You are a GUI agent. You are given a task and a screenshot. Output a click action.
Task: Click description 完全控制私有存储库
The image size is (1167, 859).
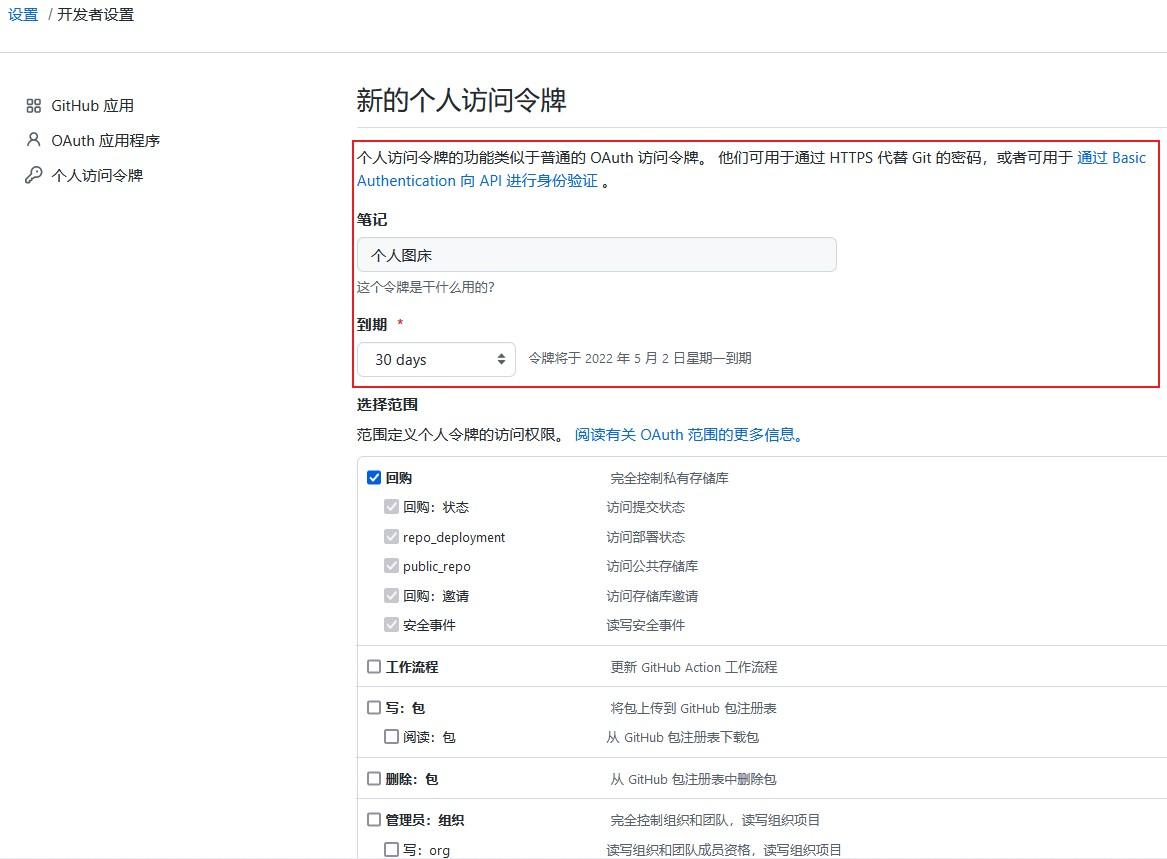coord(669,478)
